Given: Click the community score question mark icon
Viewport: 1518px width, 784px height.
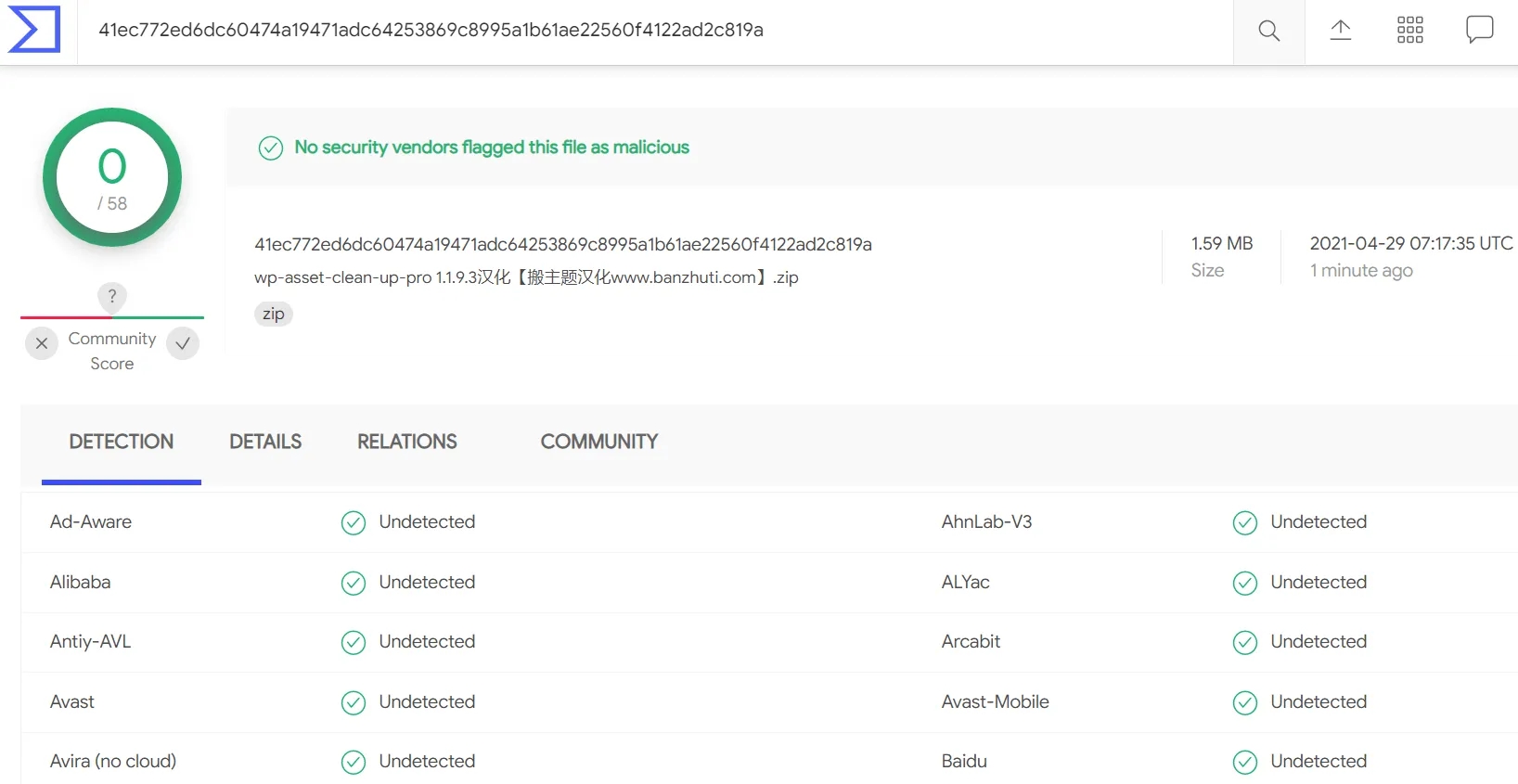Looking at the screenshot, I should [112, 296].
